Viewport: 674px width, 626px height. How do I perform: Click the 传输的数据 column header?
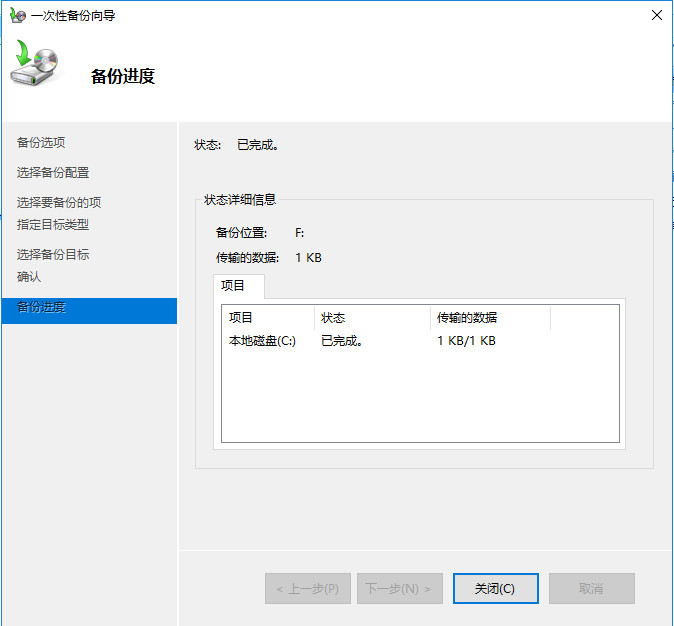(490, 318)
